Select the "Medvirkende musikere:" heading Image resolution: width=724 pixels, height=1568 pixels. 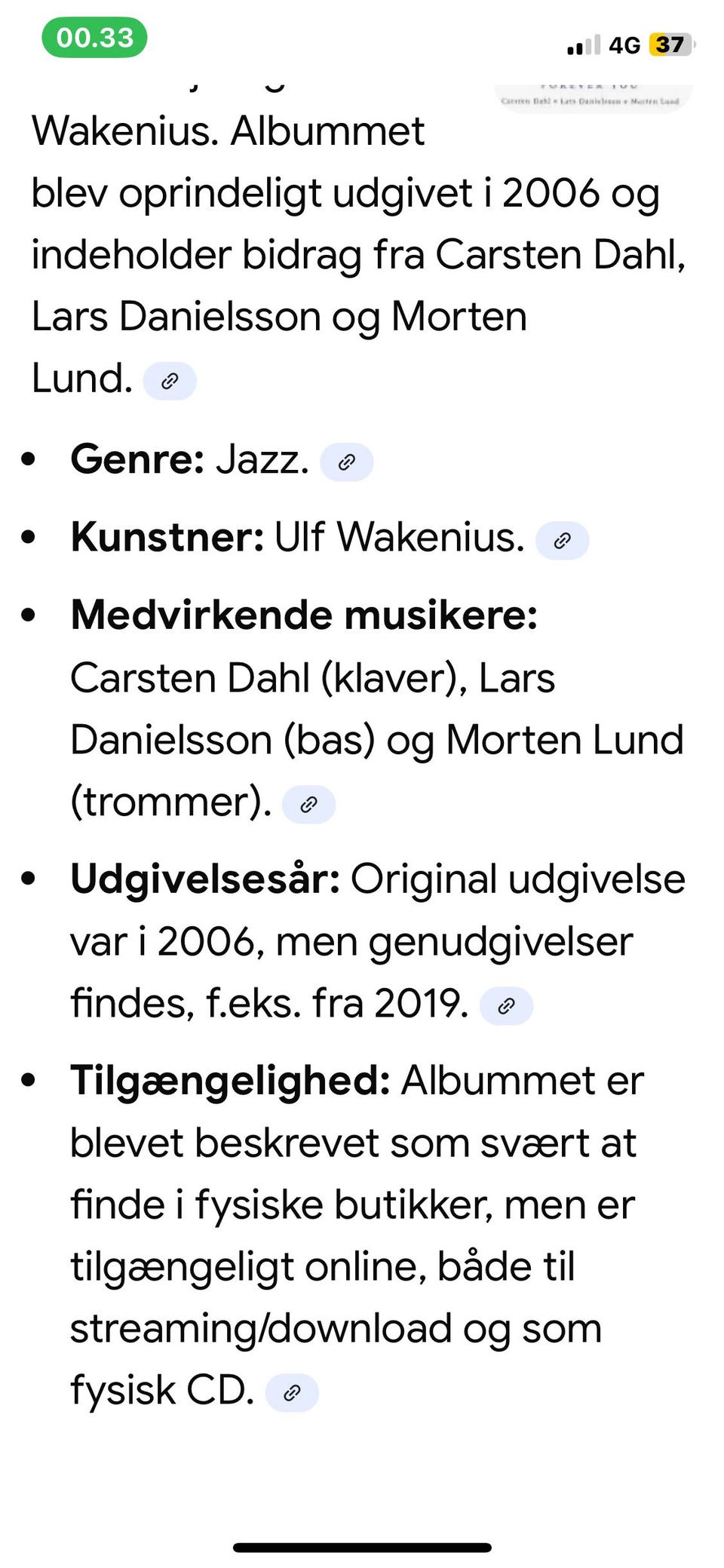point(304,615)
